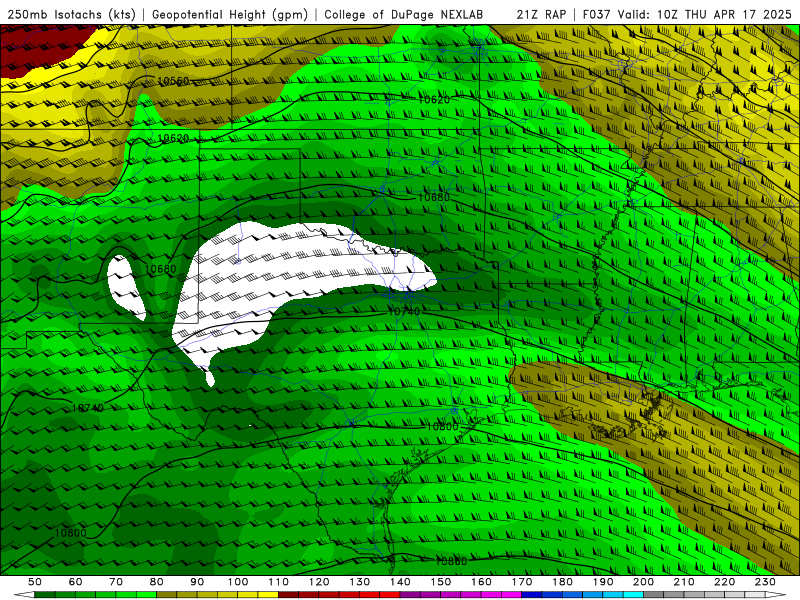800x600 pixels.
Task: Click the darkest green colorbar swatch at 50
Action: click(45, 595)
